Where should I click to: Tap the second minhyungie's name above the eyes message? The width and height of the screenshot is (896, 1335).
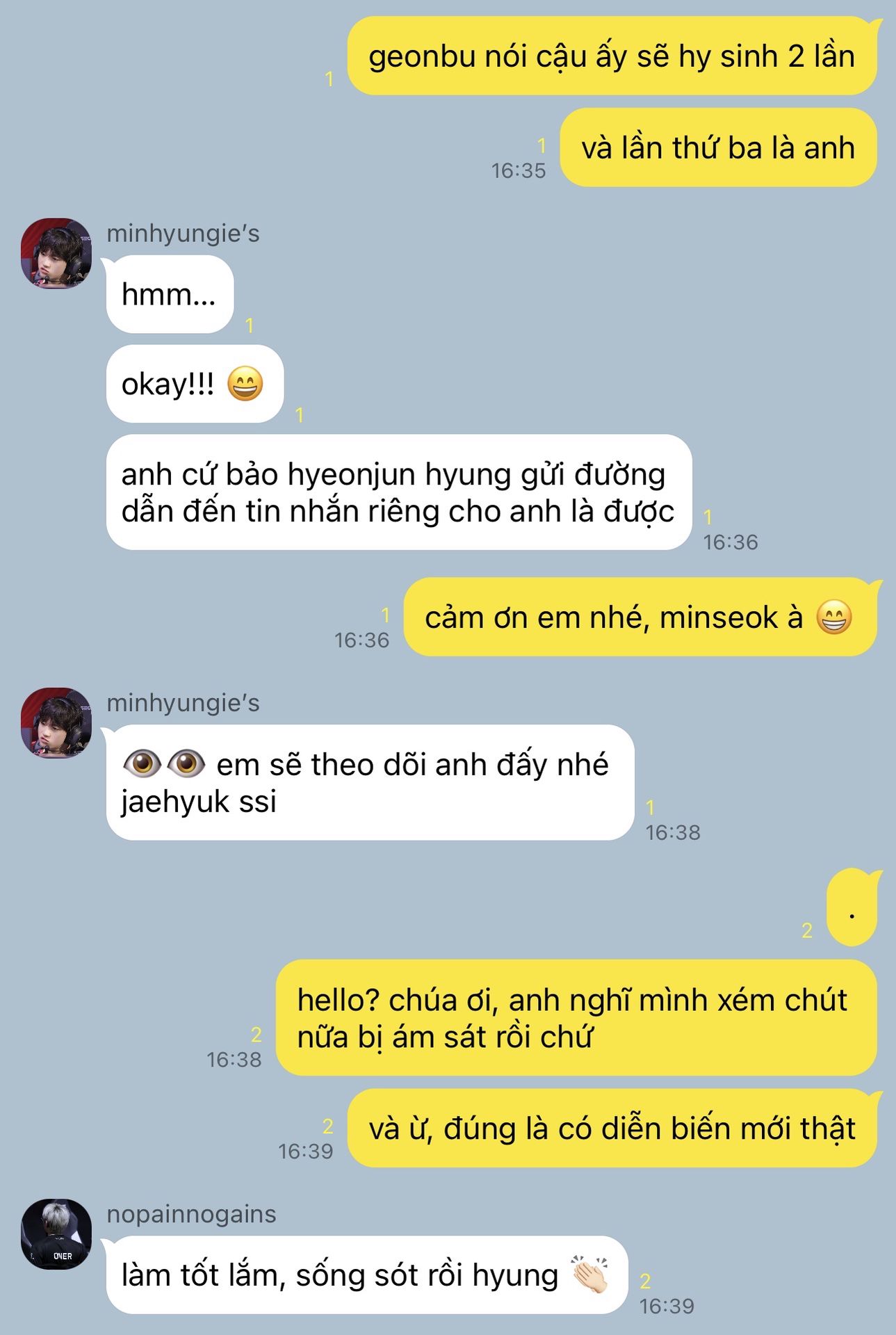click(x=183, y=703)
